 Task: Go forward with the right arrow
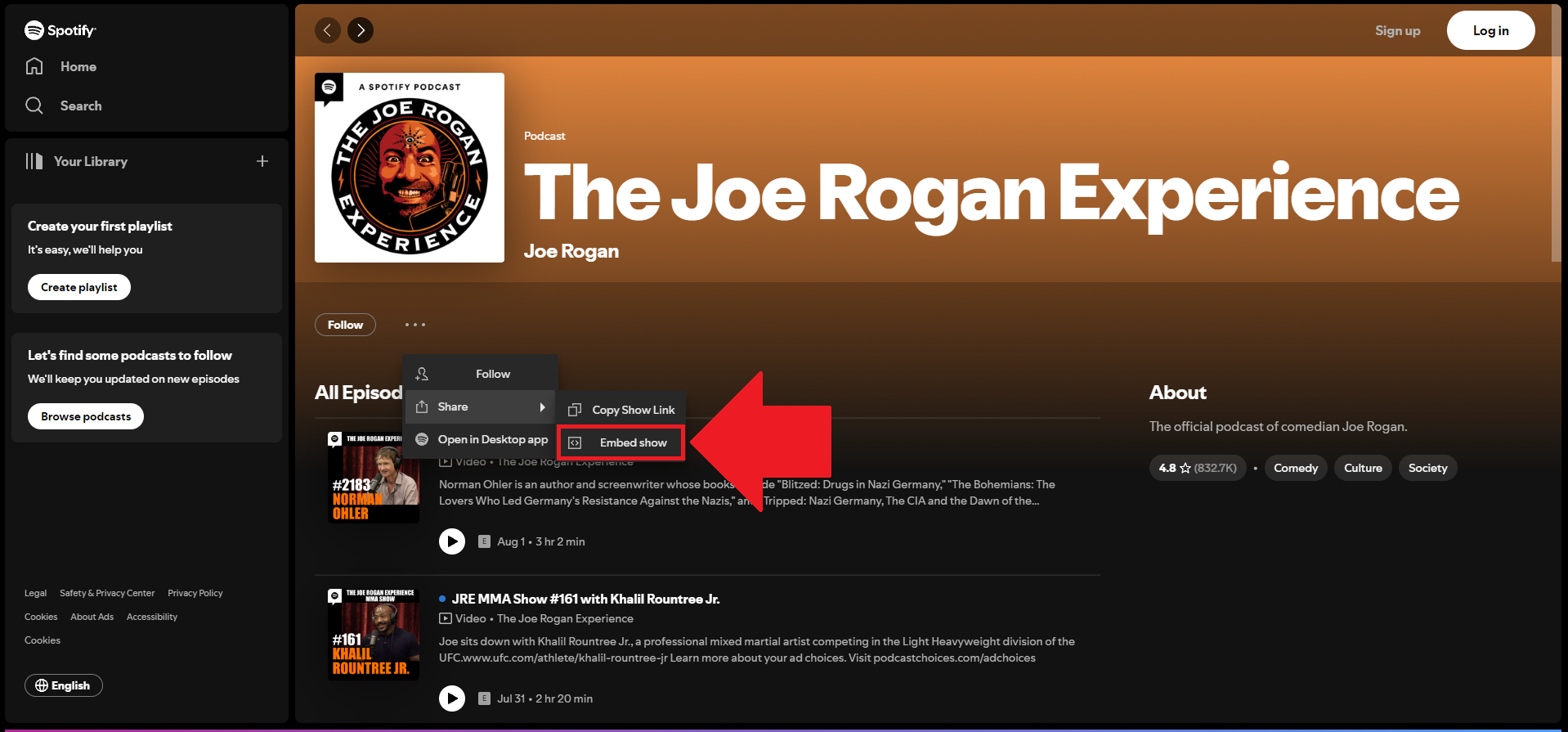(x=361, y=30)
